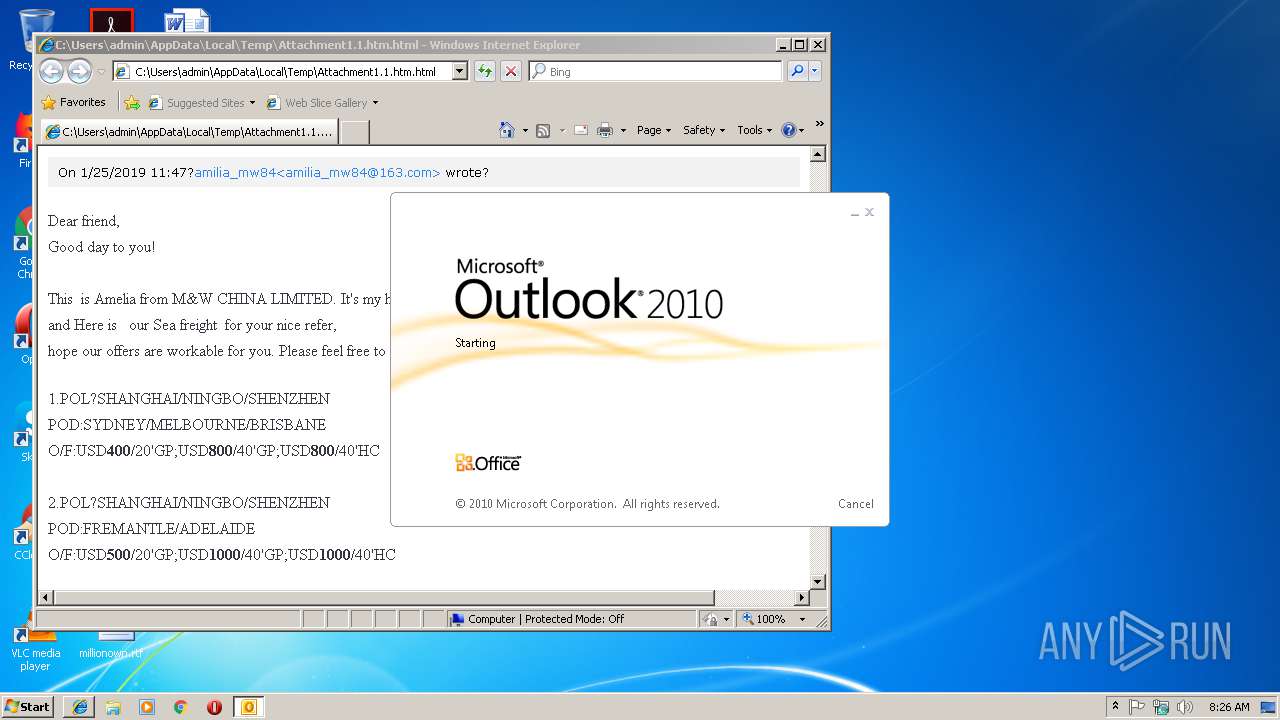Click the security lock icon in the status bar
1280x720 pixels.
711,619
